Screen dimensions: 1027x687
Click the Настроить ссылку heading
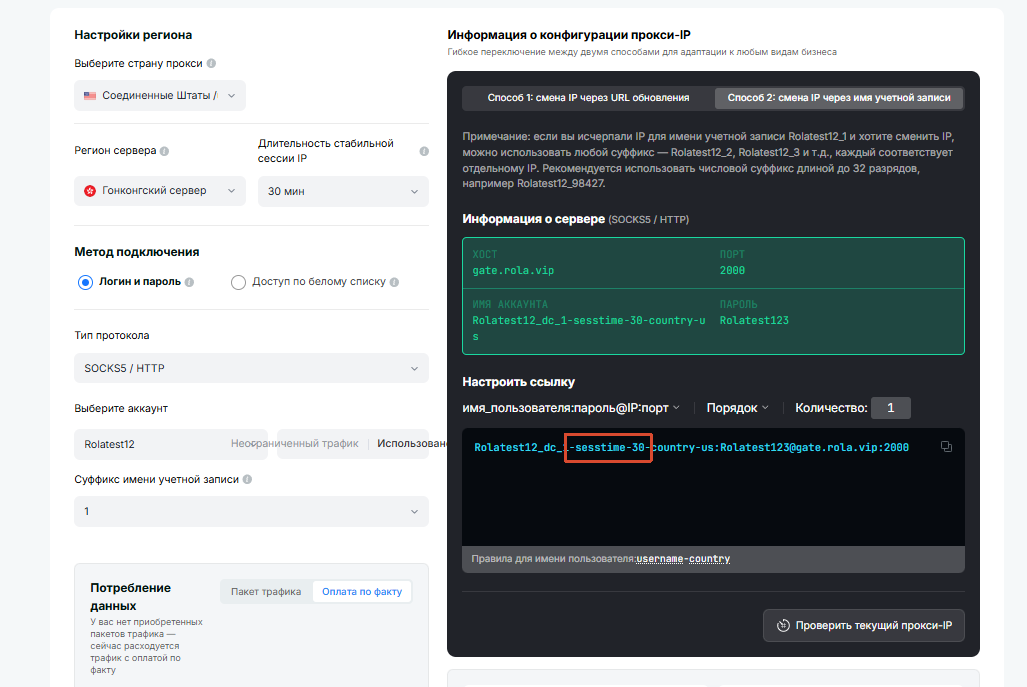(519, 382)
